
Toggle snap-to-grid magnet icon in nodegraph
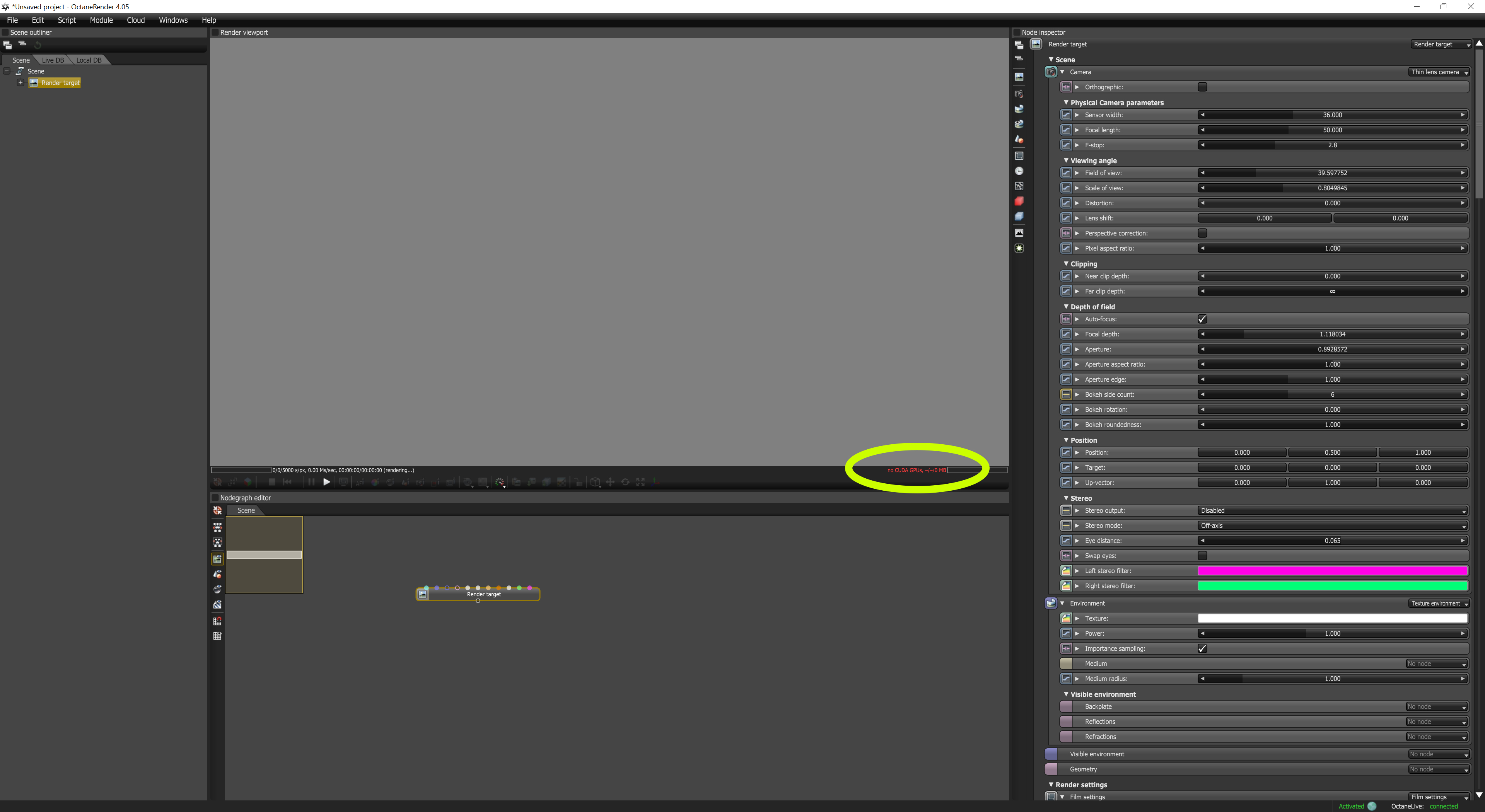pyautogui.click(x=217, y=621)
